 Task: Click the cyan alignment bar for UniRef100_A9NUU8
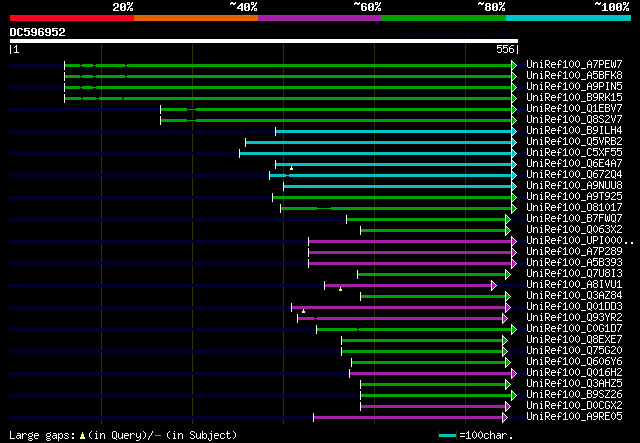click(398, 186)
